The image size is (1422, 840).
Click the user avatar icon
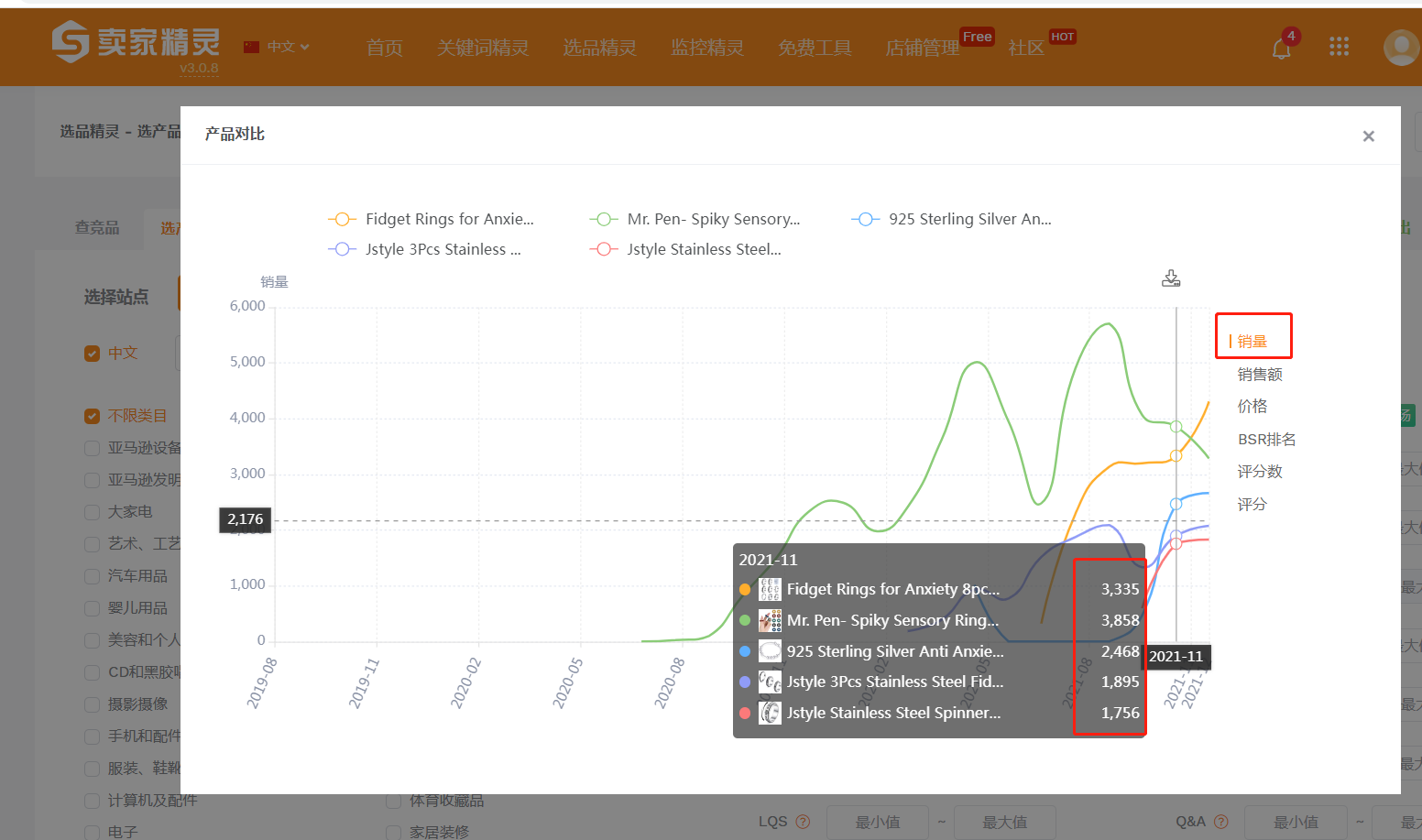(x=1401, y=48)
